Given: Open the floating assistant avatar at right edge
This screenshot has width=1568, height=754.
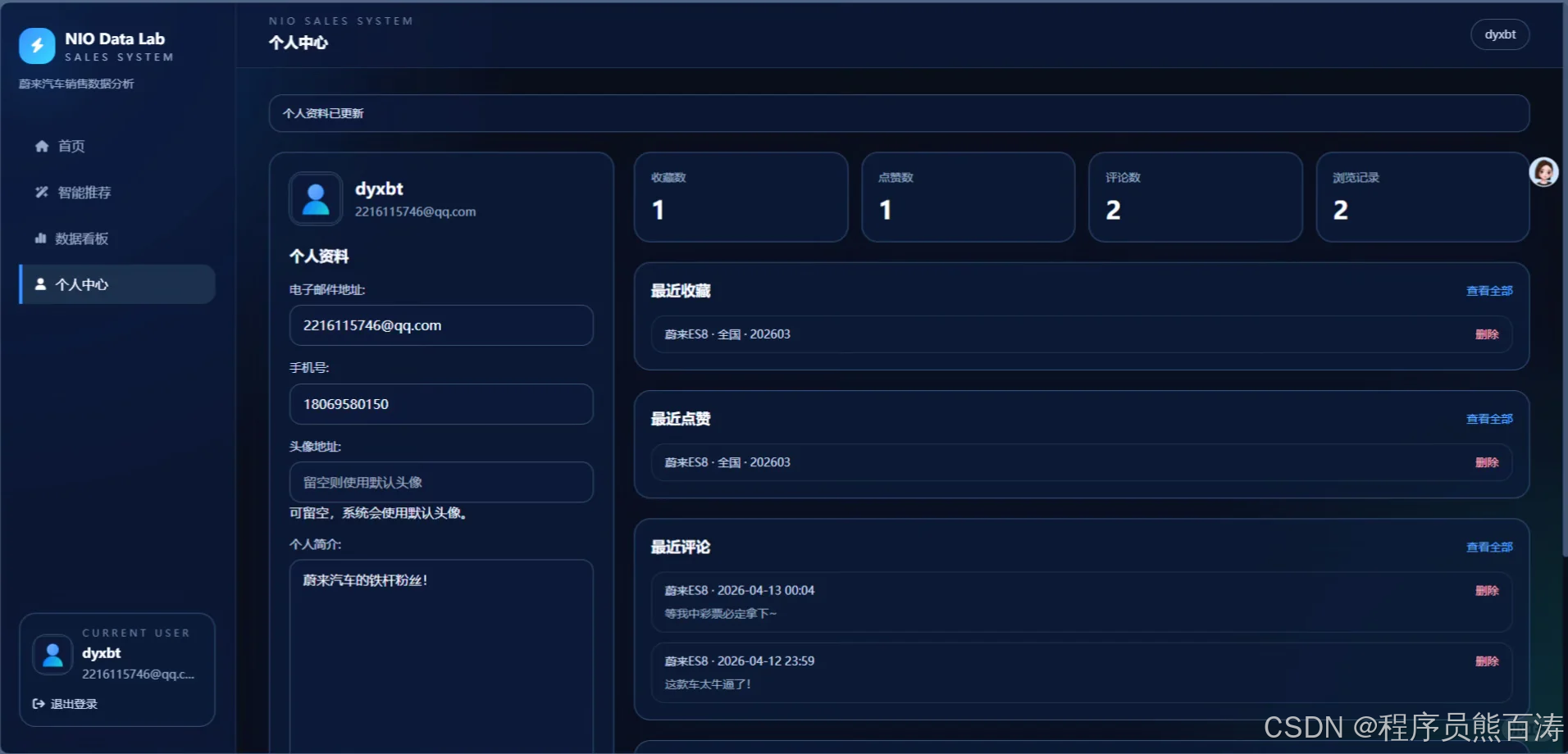Looking at the screenshot, I should coord(1543,172).
